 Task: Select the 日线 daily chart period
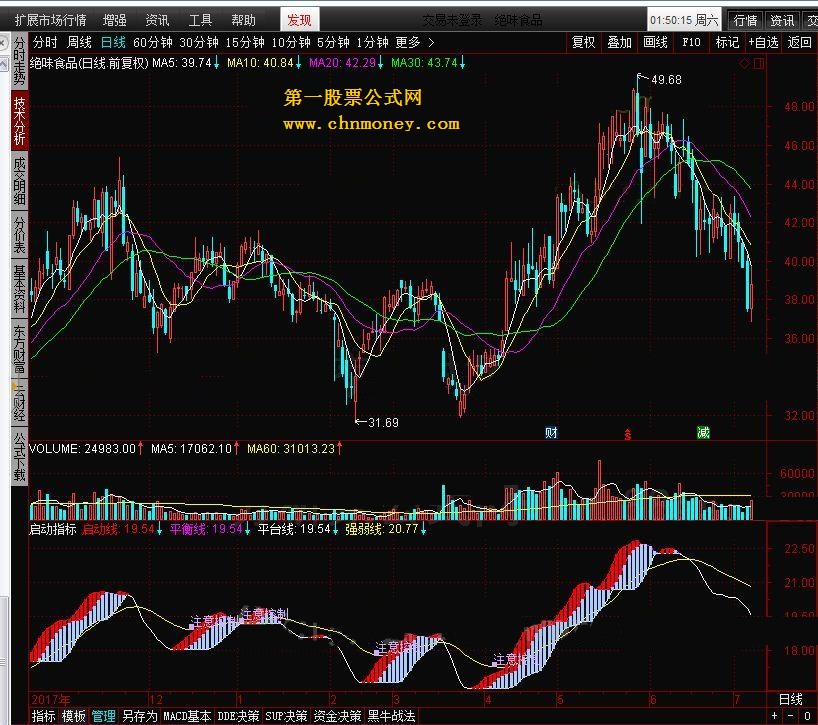(x=113, y=42)
